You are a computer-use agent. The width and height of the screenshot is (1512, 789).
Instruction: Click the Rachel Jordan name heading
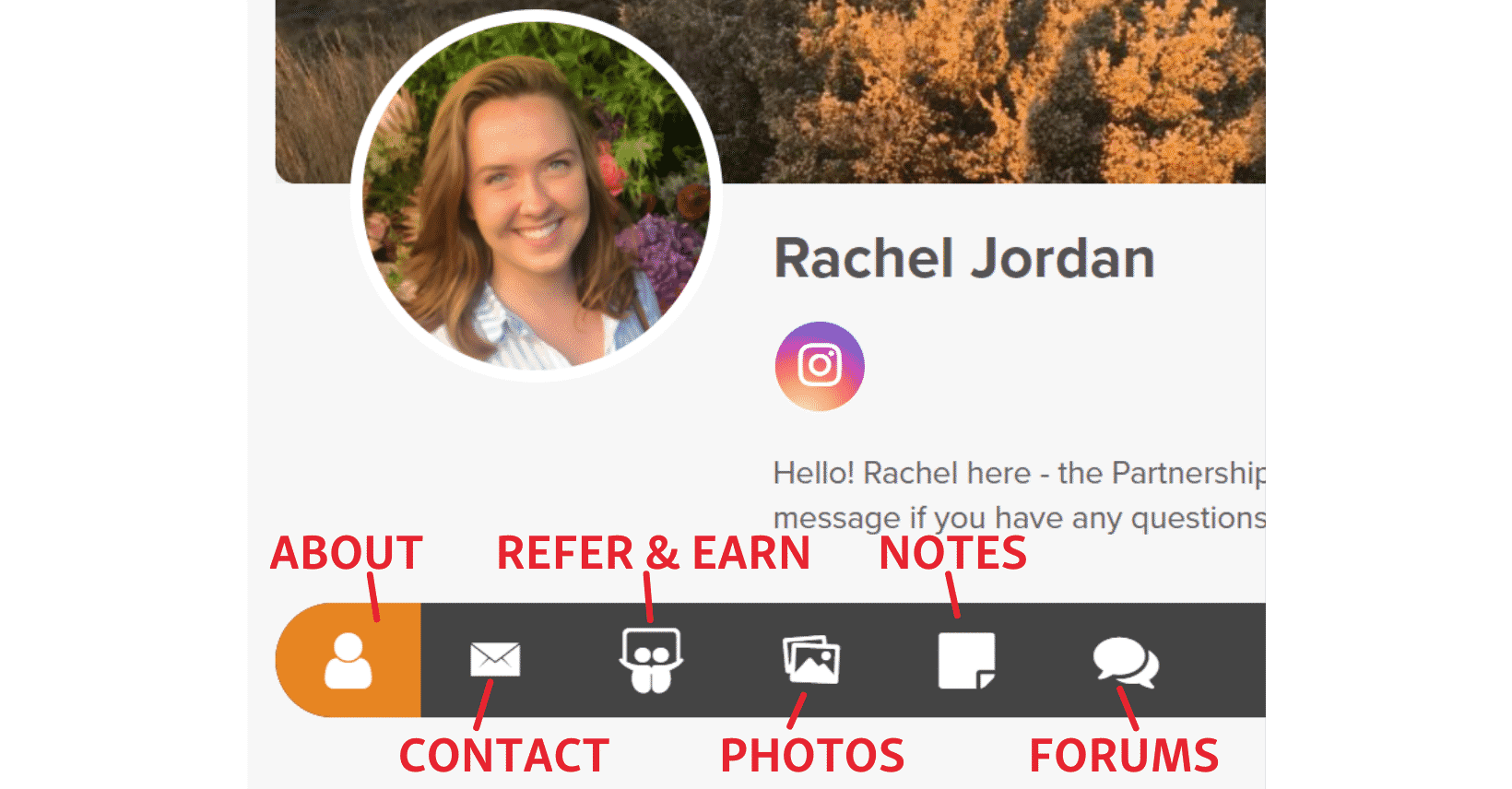point(964,258)
